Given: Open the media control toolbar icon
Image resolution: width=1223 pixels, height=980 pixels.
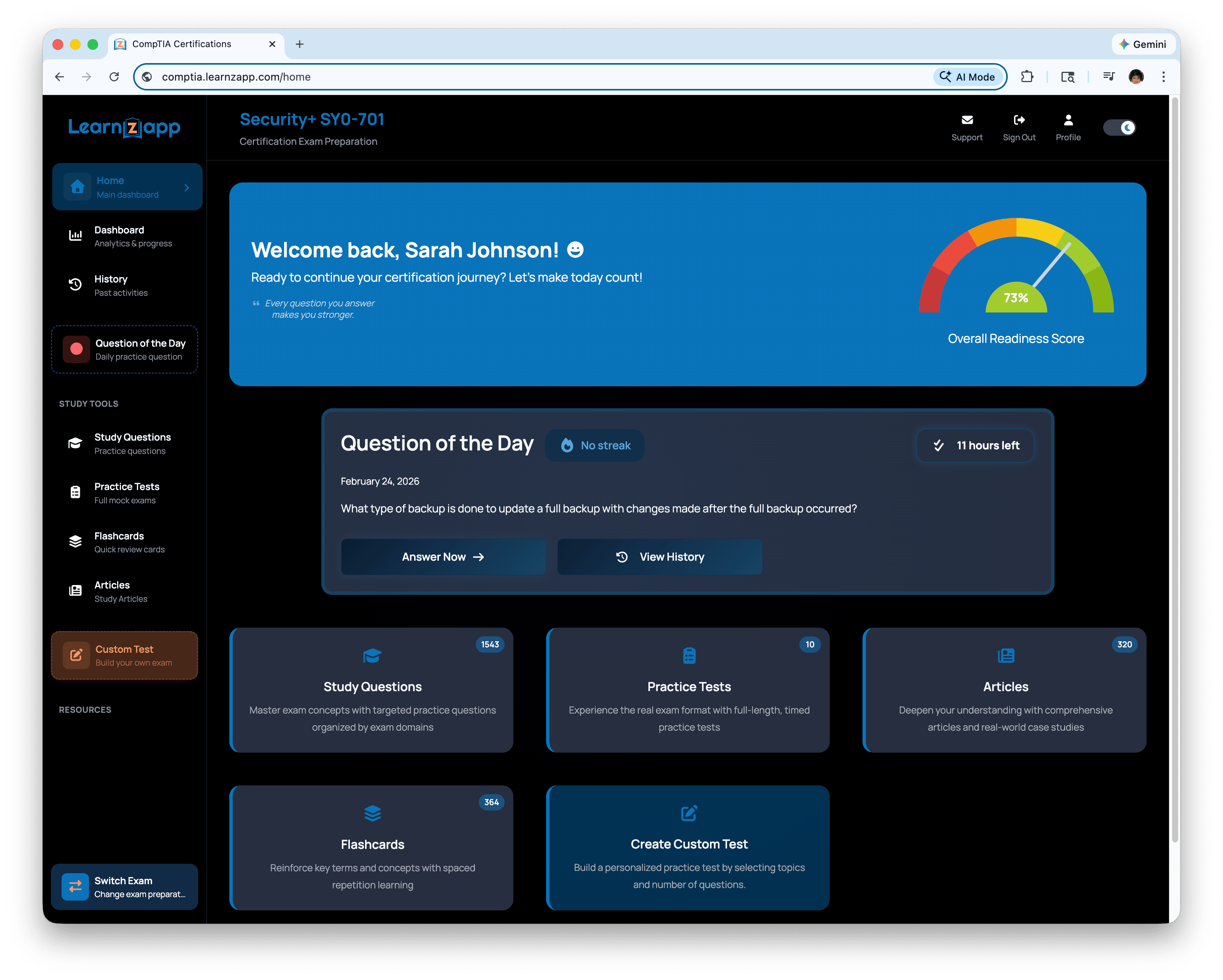Looking at the screenshot, I should point(1109,76).
